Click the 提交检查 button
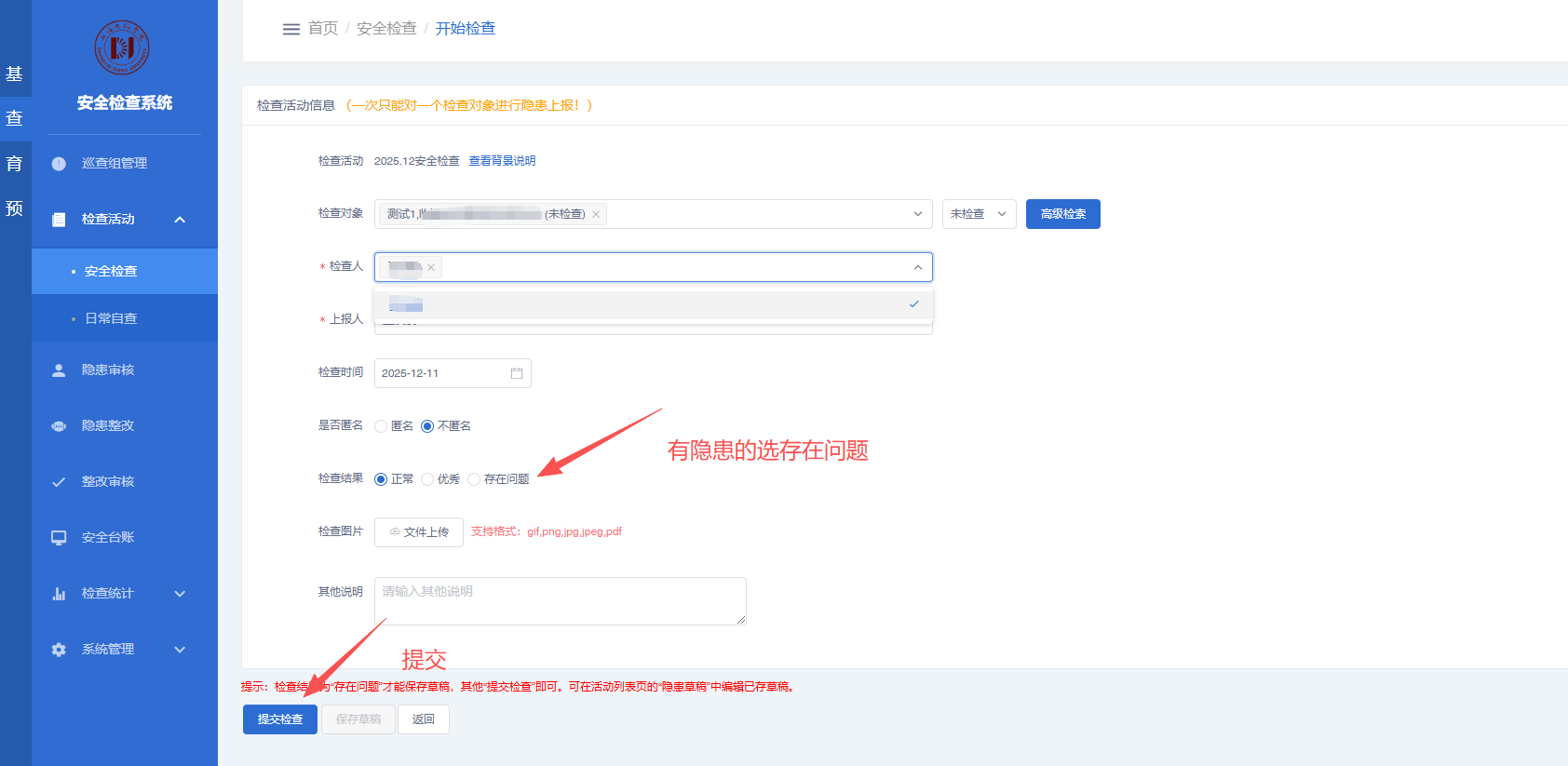 (x=280, y=719)
